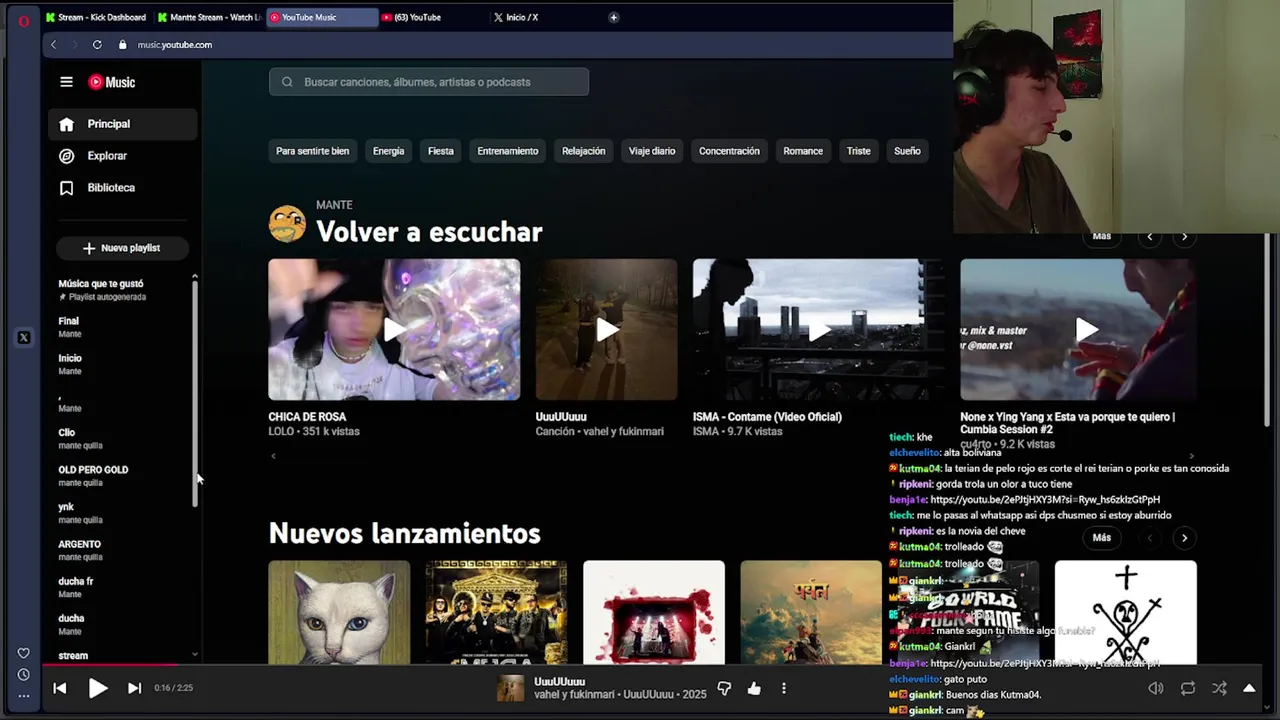Select the Energía mood chip
The height and width of the screenshot is (720, 1280).
click(x=388, y=151)
